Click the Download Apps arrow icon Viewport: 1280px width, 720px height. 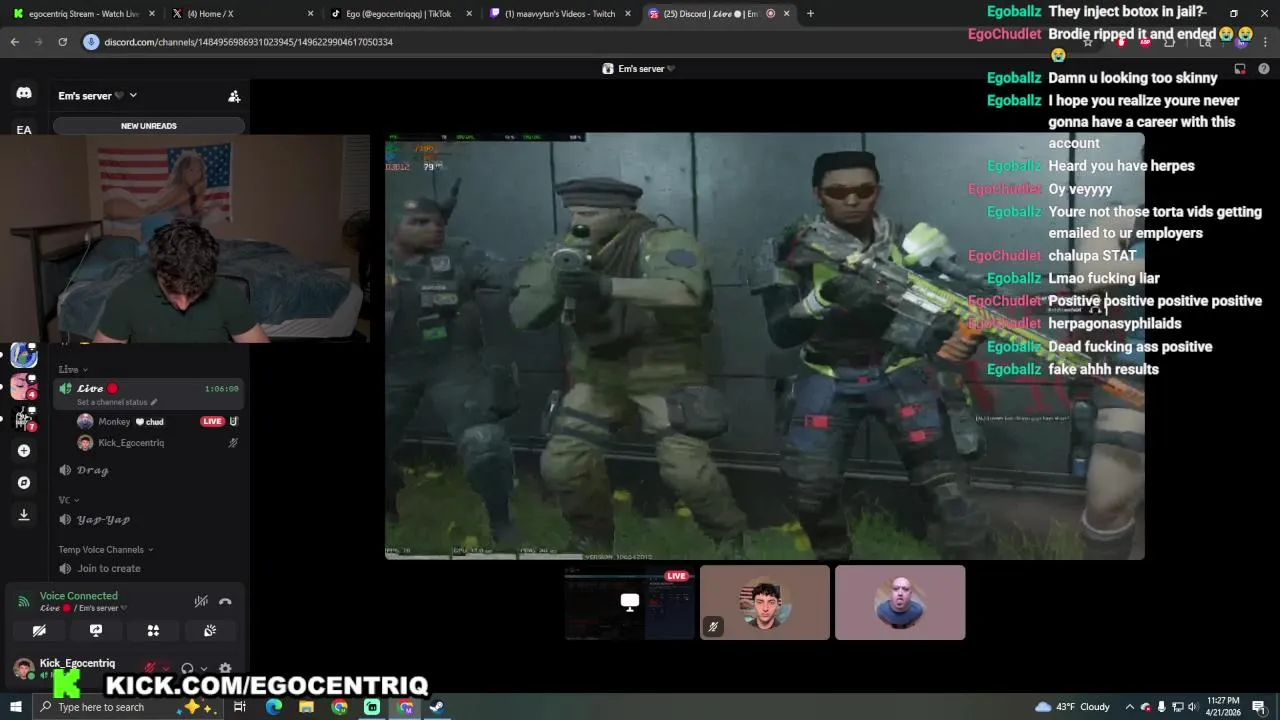pos(24,515)
